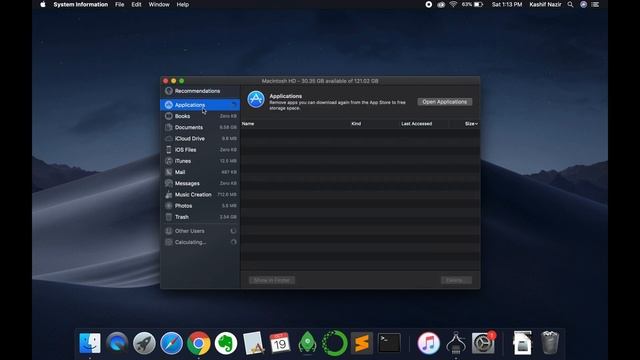Open the Photos storage category
The width and height of the screenshot is (640, 360).
200,206
